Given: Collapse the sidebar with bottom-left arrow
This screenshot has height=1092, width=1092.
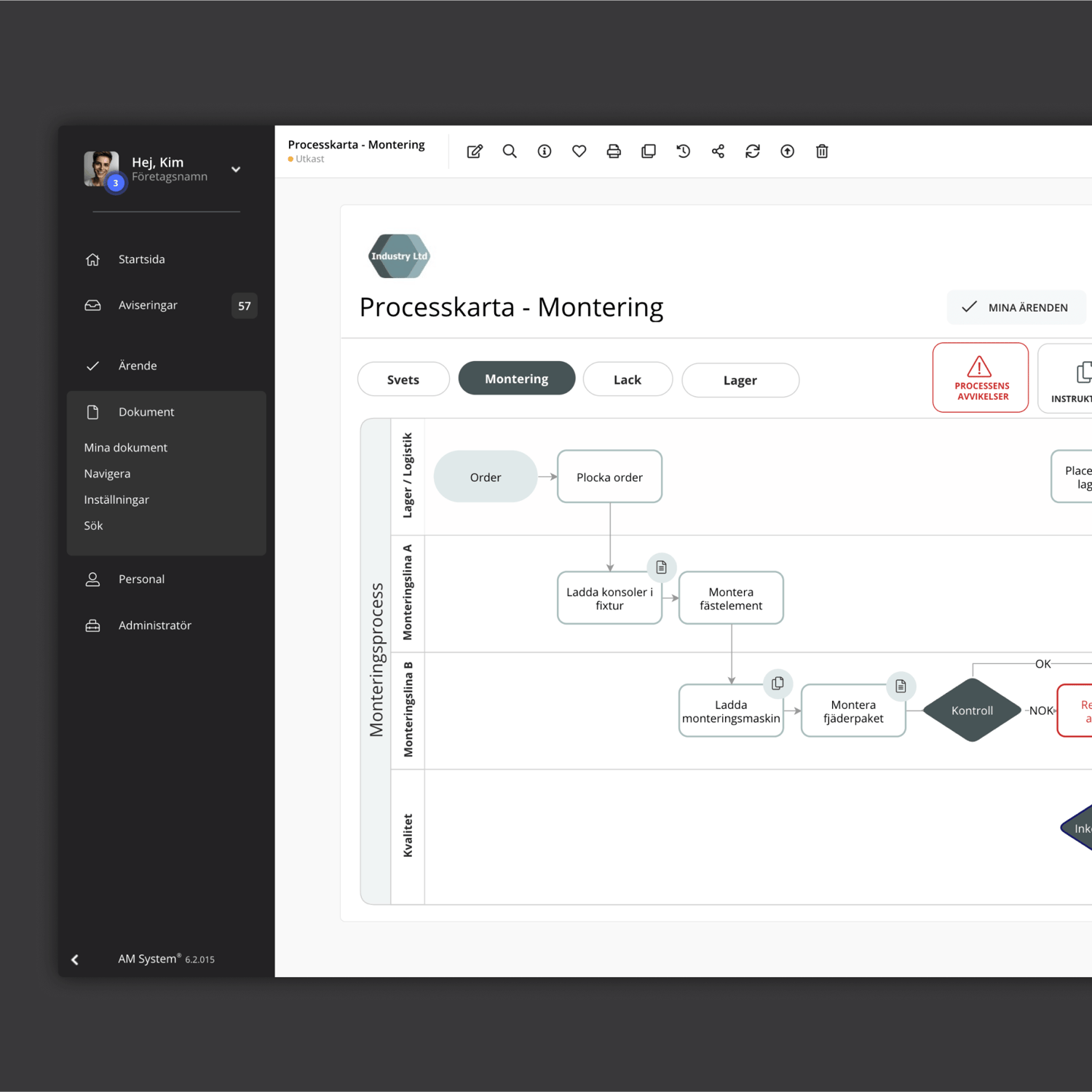Looking at the screenshot, I should click(x=75, y=960).
